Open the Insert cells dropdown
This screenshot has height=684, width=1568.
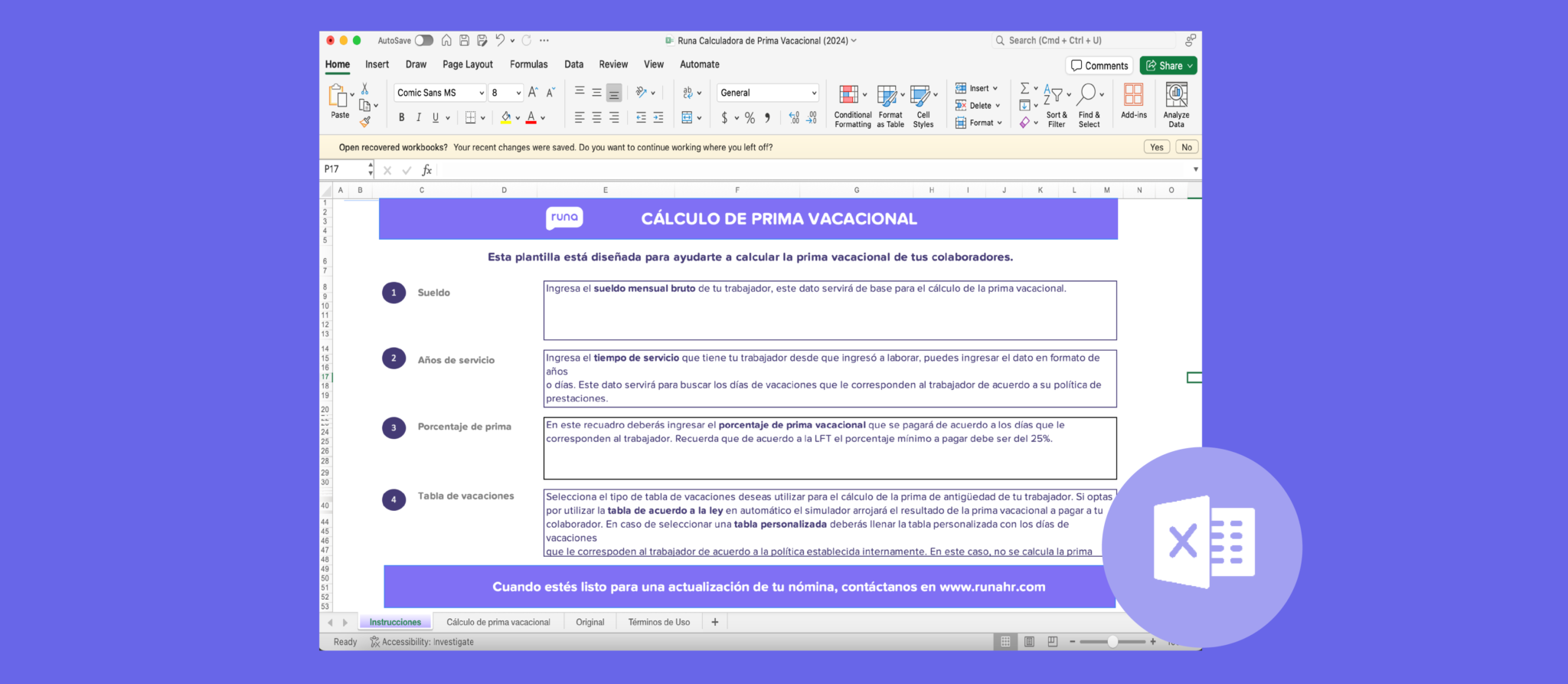pyautogui.click(x=977, y=88)
